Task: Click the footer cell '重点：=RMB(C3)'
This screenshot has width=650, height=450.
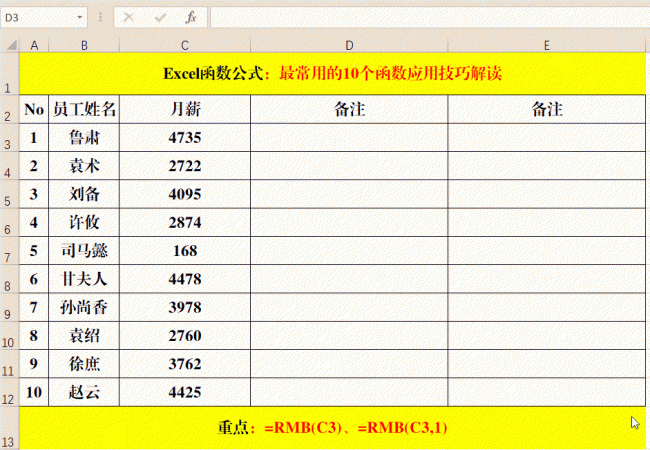Action: click(x=332, y=428)
